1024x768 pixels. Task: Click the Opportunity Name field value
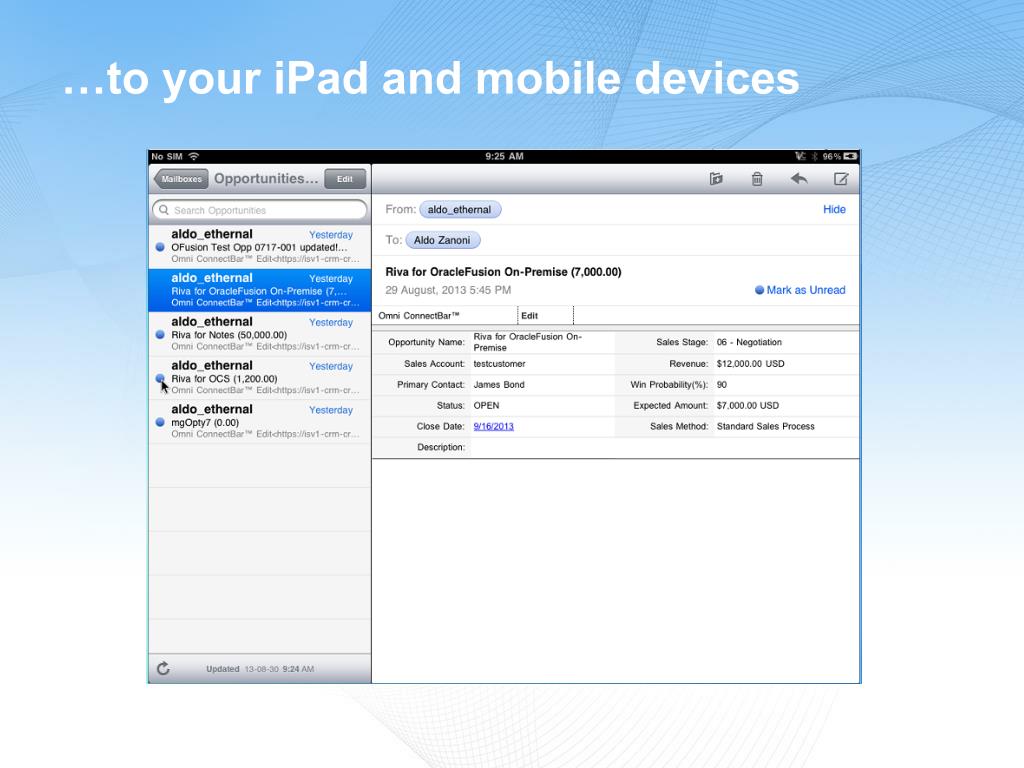(x=528, y=342)
